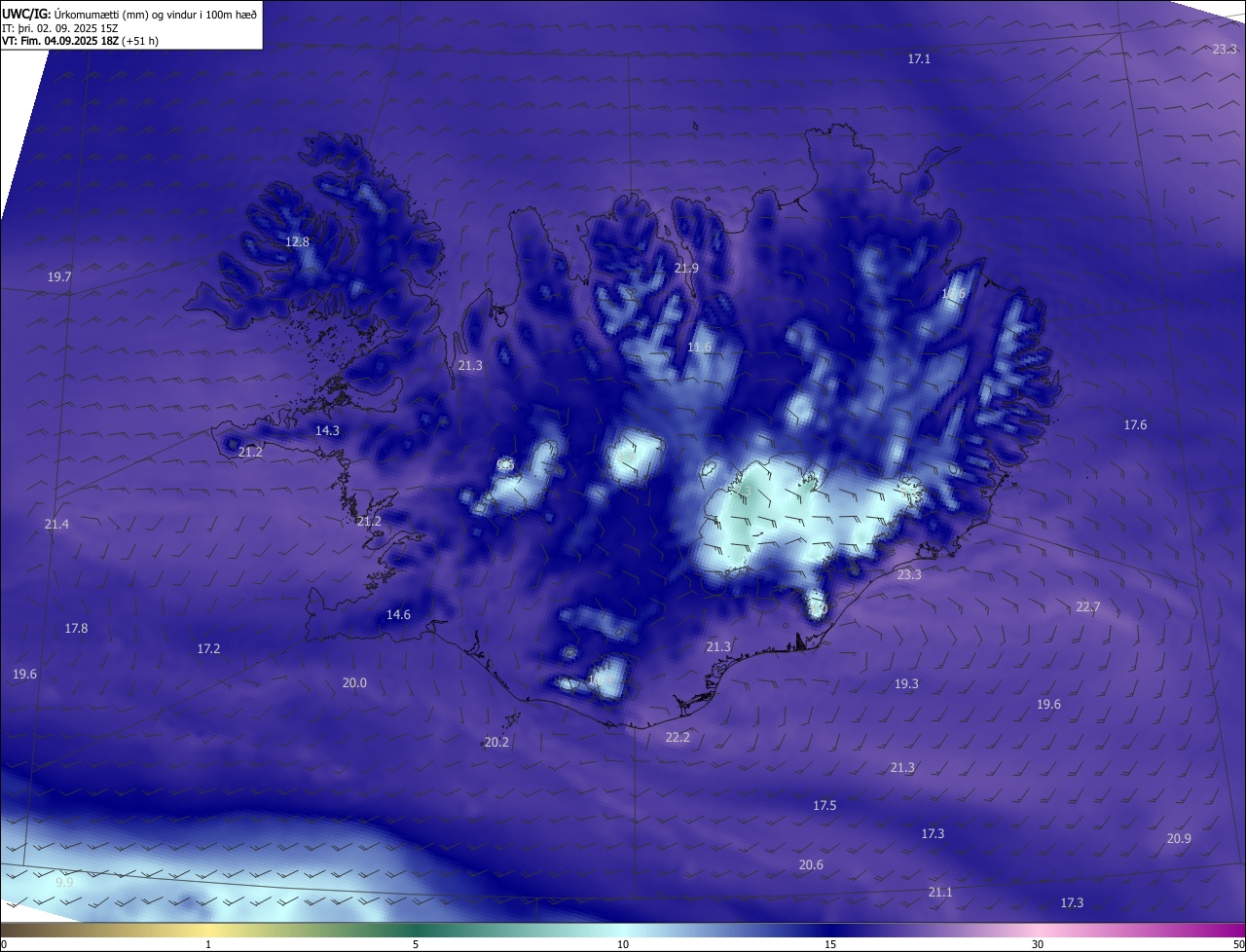The width and height of the screenshot is (1246, 952).
Task: Click the wind speed label 21.9
Action: [687, 268]
